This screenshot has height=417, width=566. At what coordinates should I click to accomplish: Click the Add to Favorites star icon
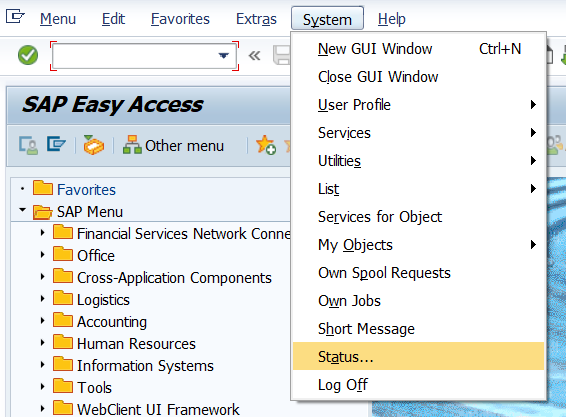(x=266, y=145)
